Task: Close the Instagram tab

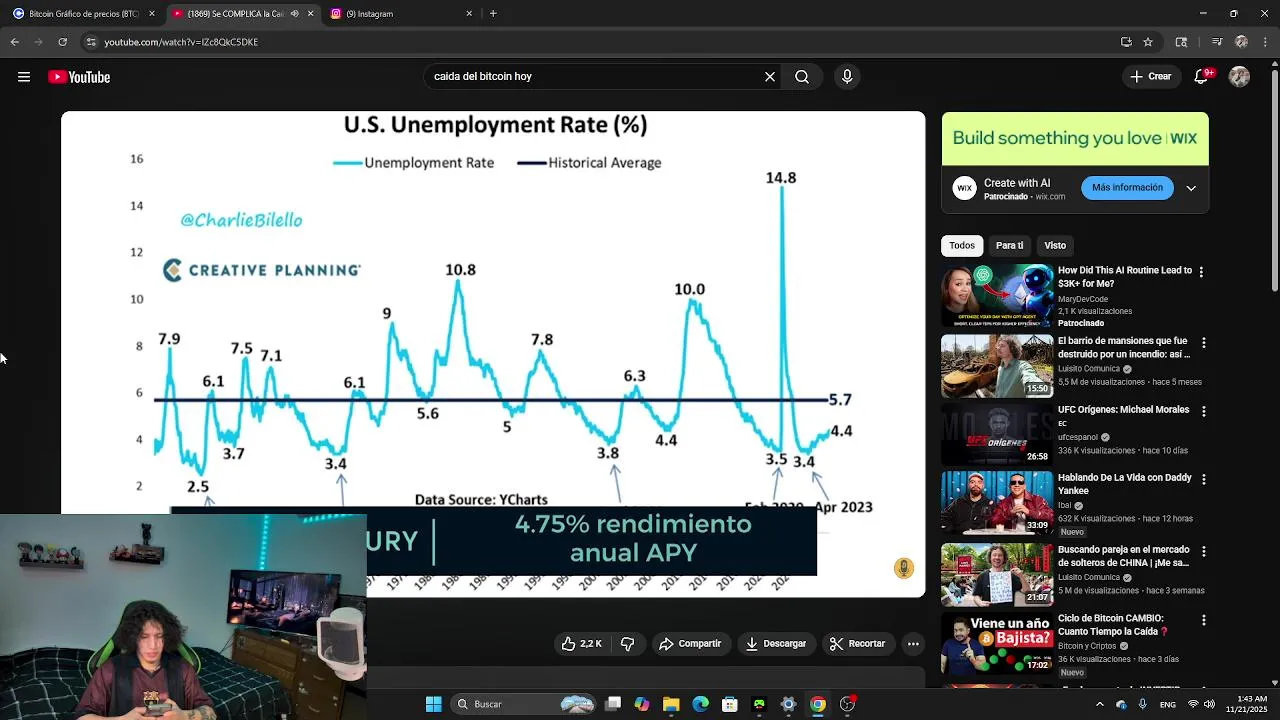Action: click(469, 14)
